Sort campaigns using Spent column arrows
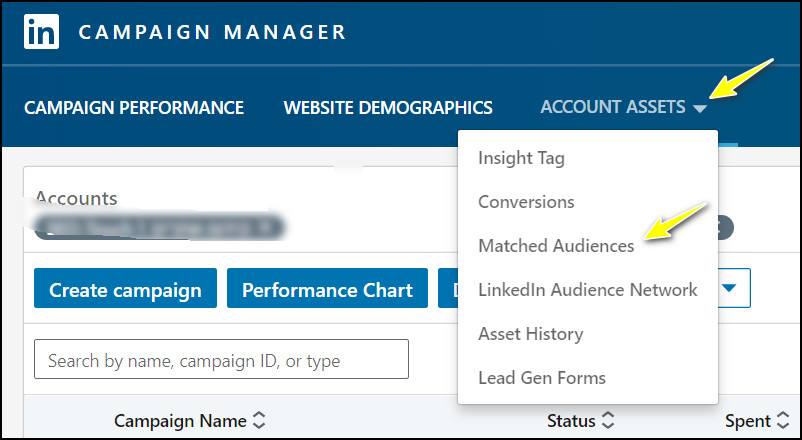 [782, 421]
